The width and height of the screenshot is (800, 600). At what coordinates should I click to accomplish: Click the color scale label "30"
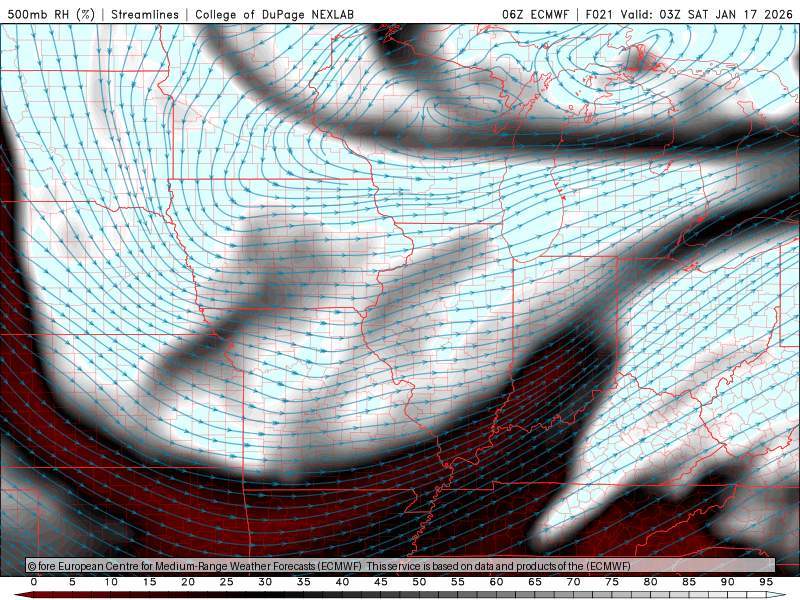point(265,582)
